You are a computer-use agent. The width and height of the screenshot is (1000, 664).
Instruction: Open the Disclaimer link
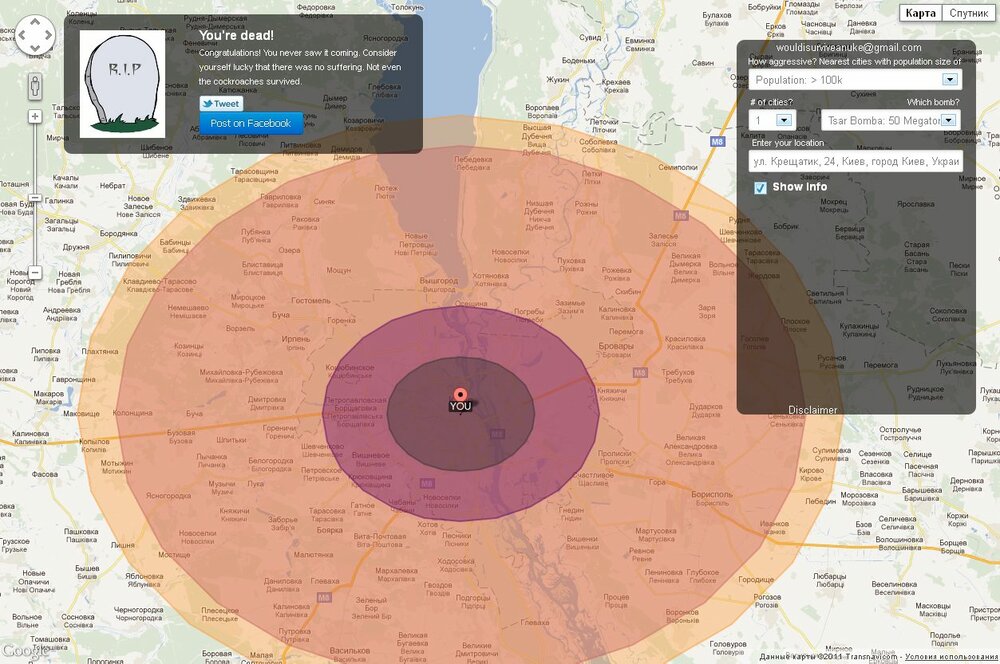(x=812, y=409)
